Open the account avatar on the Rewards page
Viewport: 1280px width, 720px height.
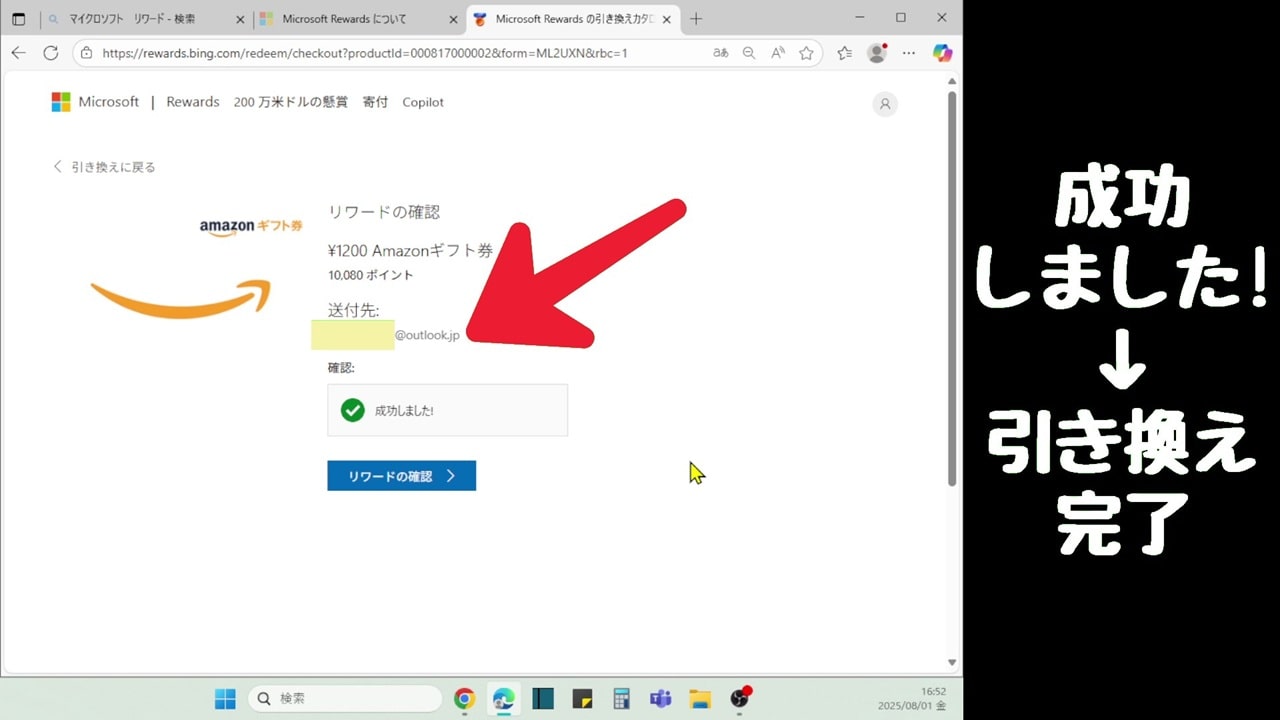click(x=885, y=104)
